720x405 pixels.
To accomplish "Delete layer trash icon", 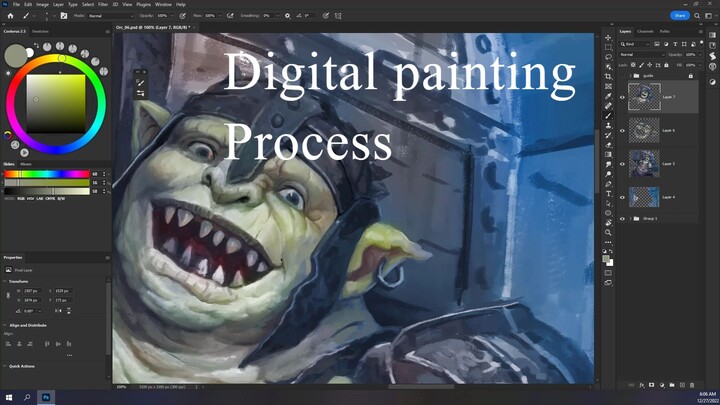I will [x=692, y=385].
